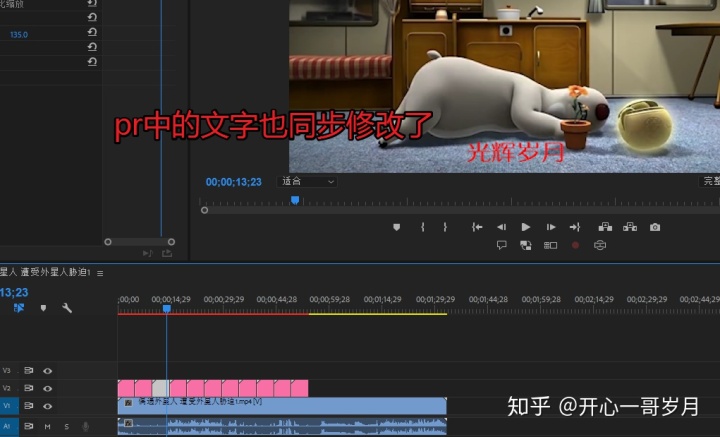The height and width of the screenshot is (437, 720).
Task: Click the Lift button
Action: [605, 227]
